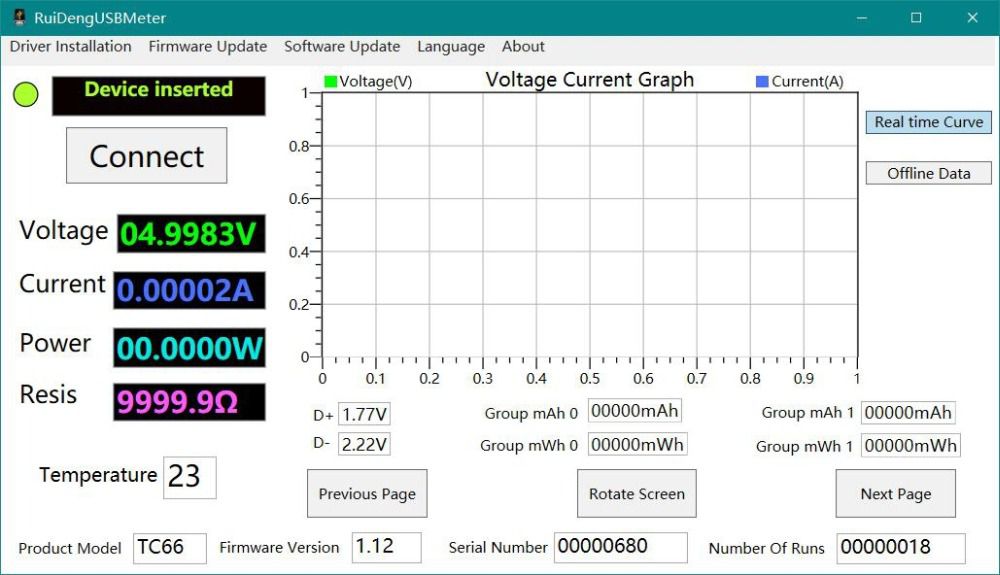Switch to Offline Data view
The width and height of the screenshot is (1000, 575).
click(x=928, y=173)
